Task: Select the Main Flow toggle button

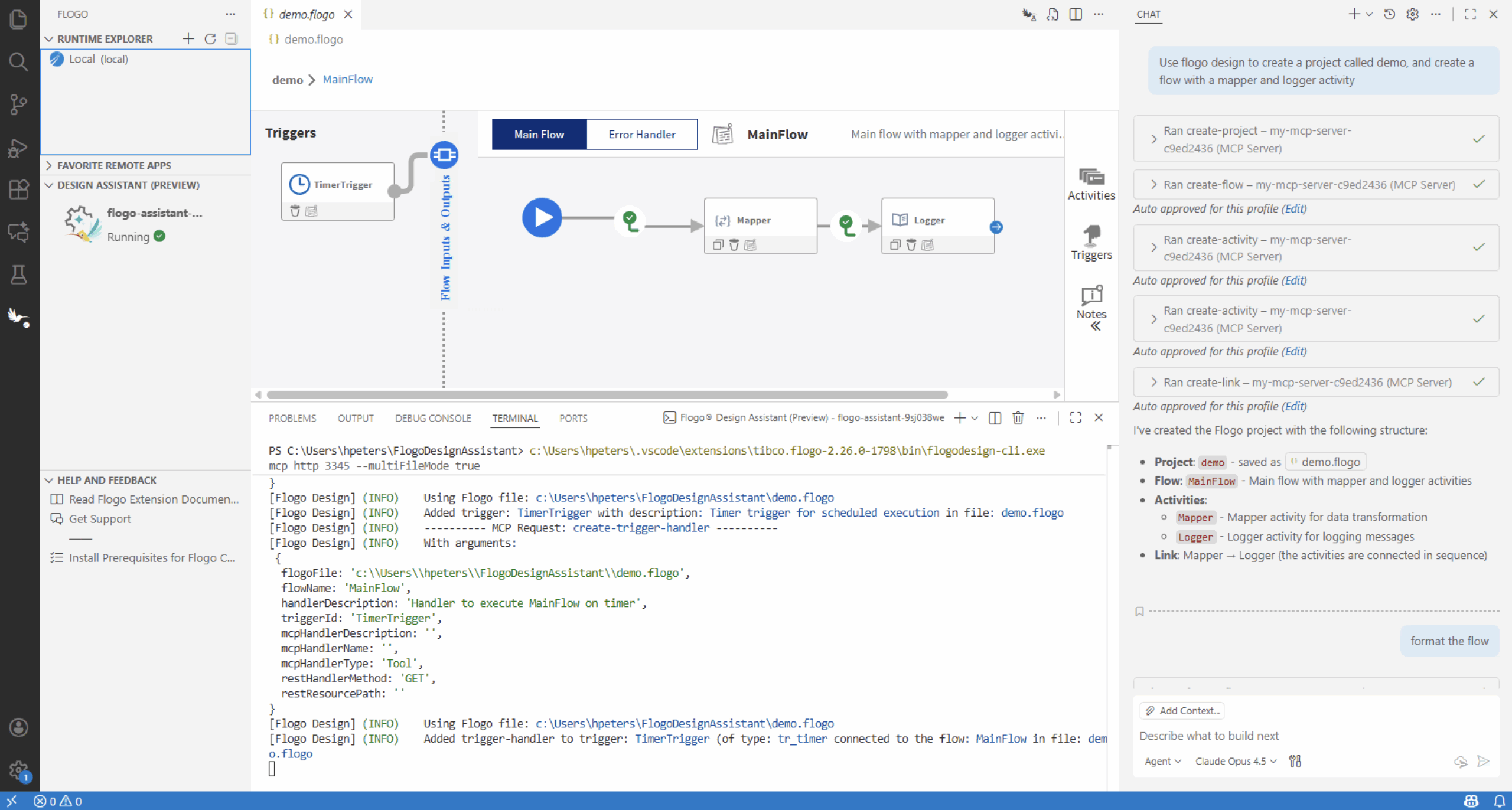Action: (x=539, y=135)
